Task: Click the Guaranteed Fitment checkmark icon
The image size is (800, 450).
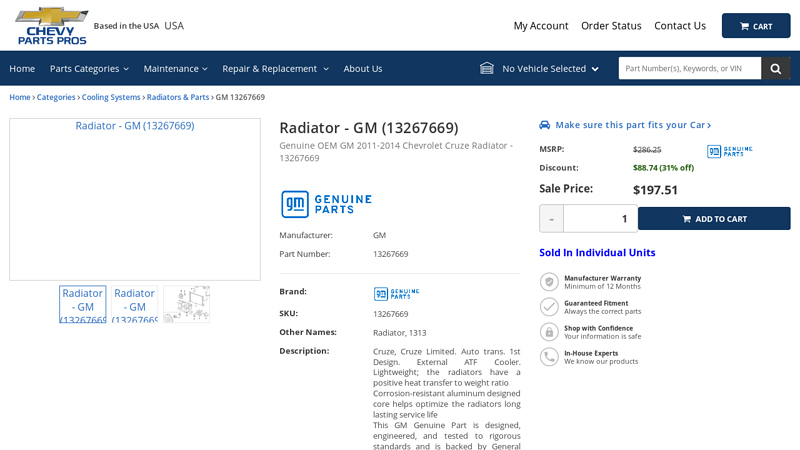Action: click(549, 307)
